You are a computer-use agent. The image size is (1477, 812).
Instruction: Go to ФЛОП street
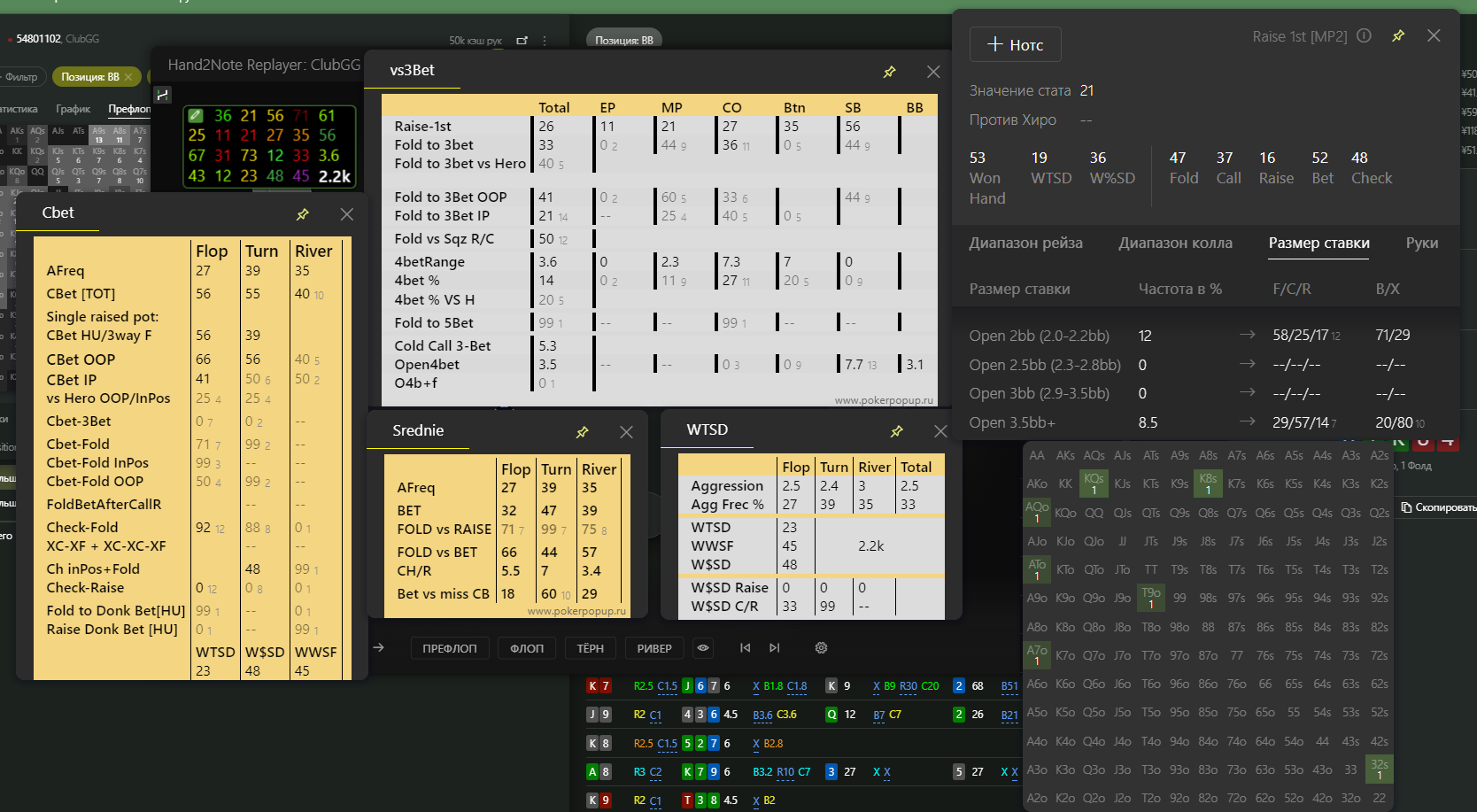point(527,648)
